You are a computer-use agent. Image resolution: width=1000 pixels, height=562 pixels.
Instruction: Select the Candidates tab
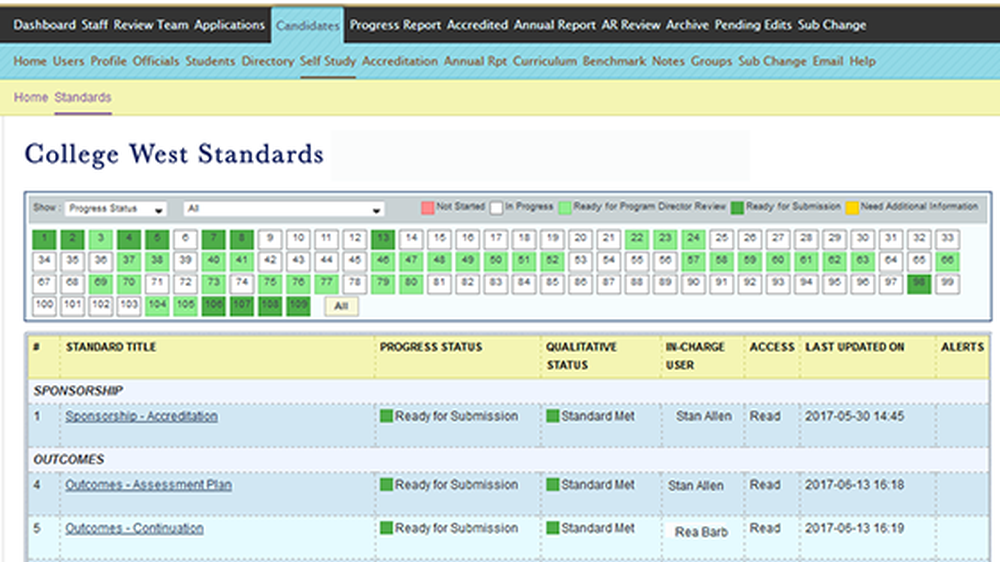(x=307, y=26)
